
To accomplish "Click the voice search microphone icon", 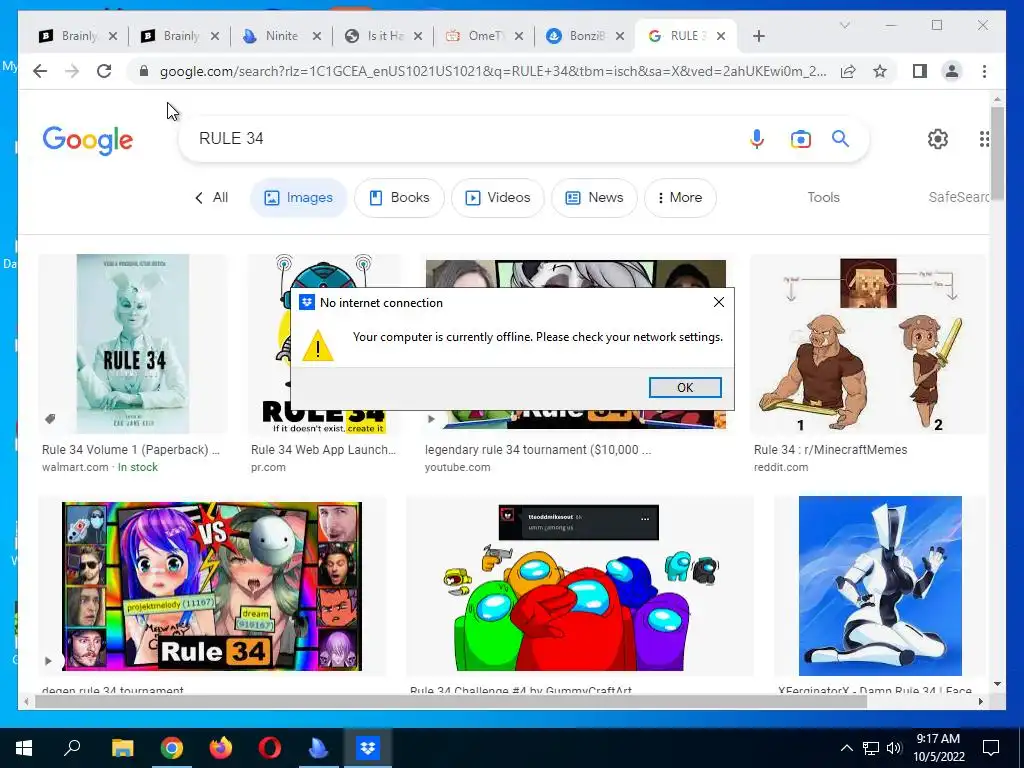I will pos(757,139).
